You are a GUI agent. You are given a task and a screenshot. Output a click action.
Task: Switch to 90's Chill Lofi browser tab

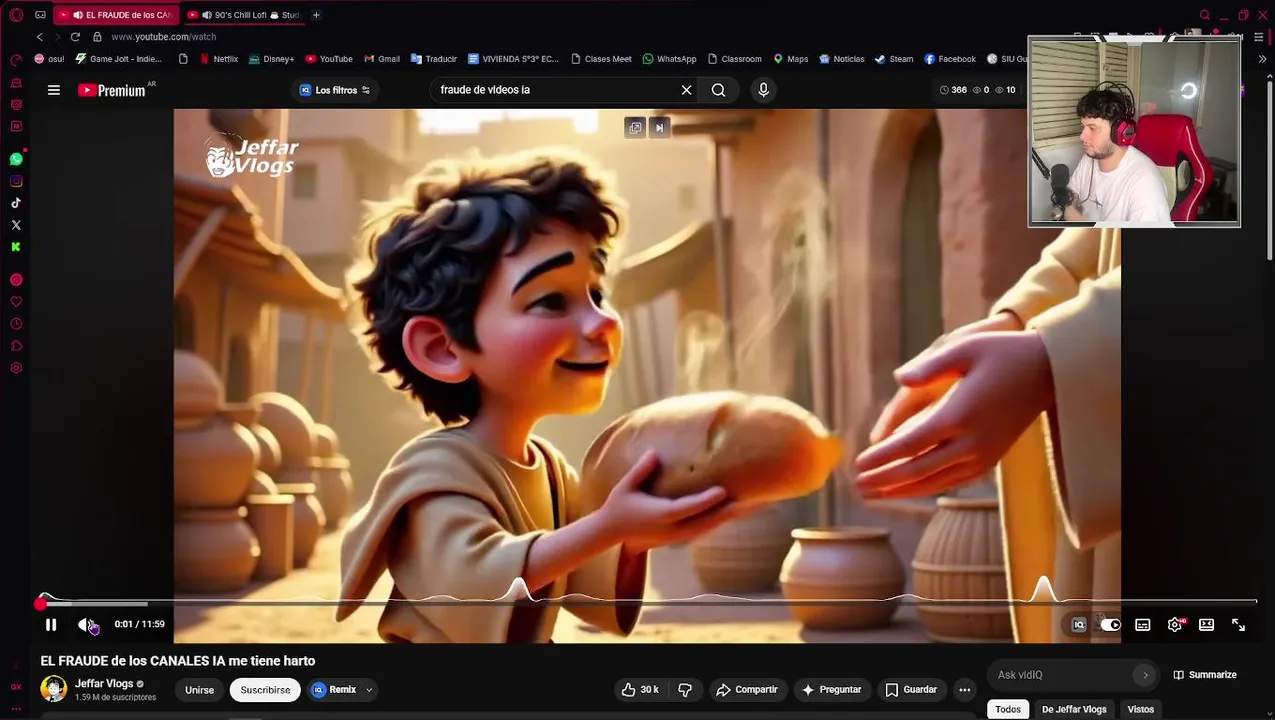click(x=245, y=15)
